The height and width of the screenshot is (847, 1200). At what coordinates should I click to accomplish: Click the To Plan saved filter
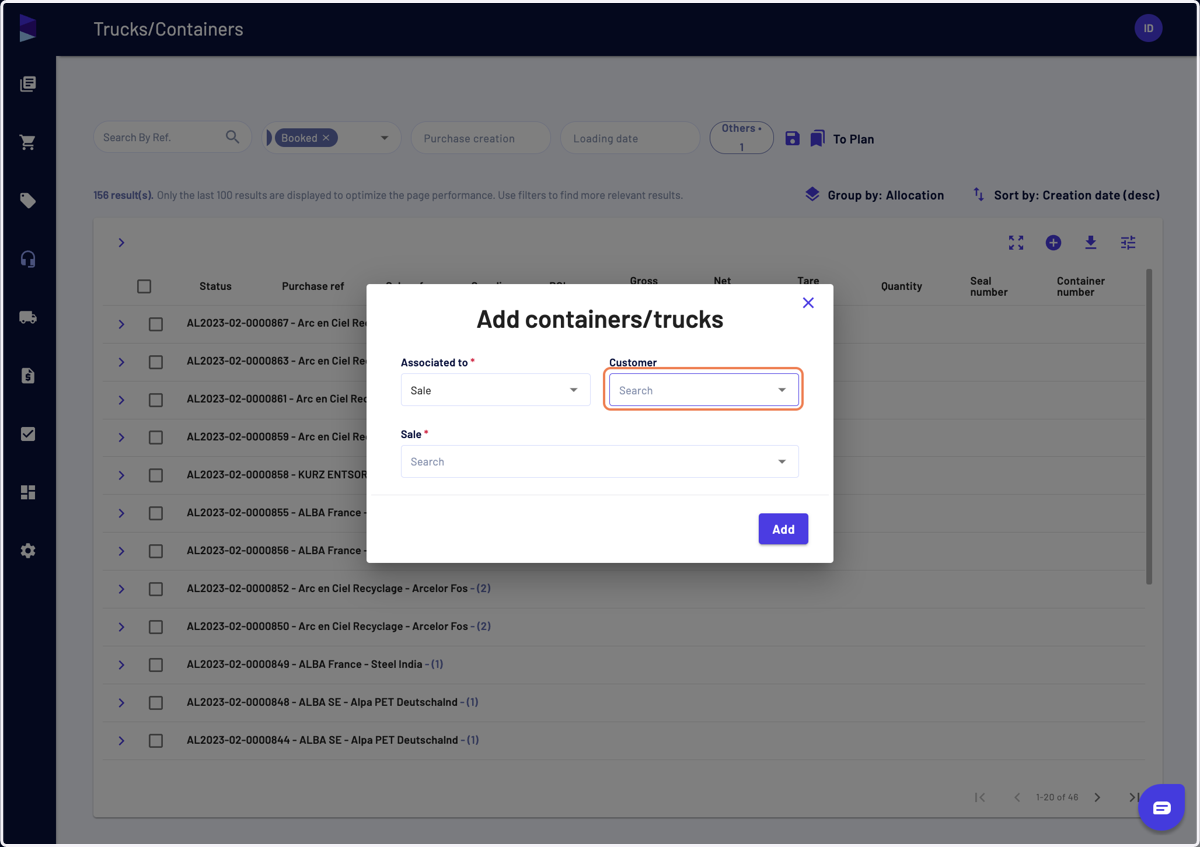853,139
